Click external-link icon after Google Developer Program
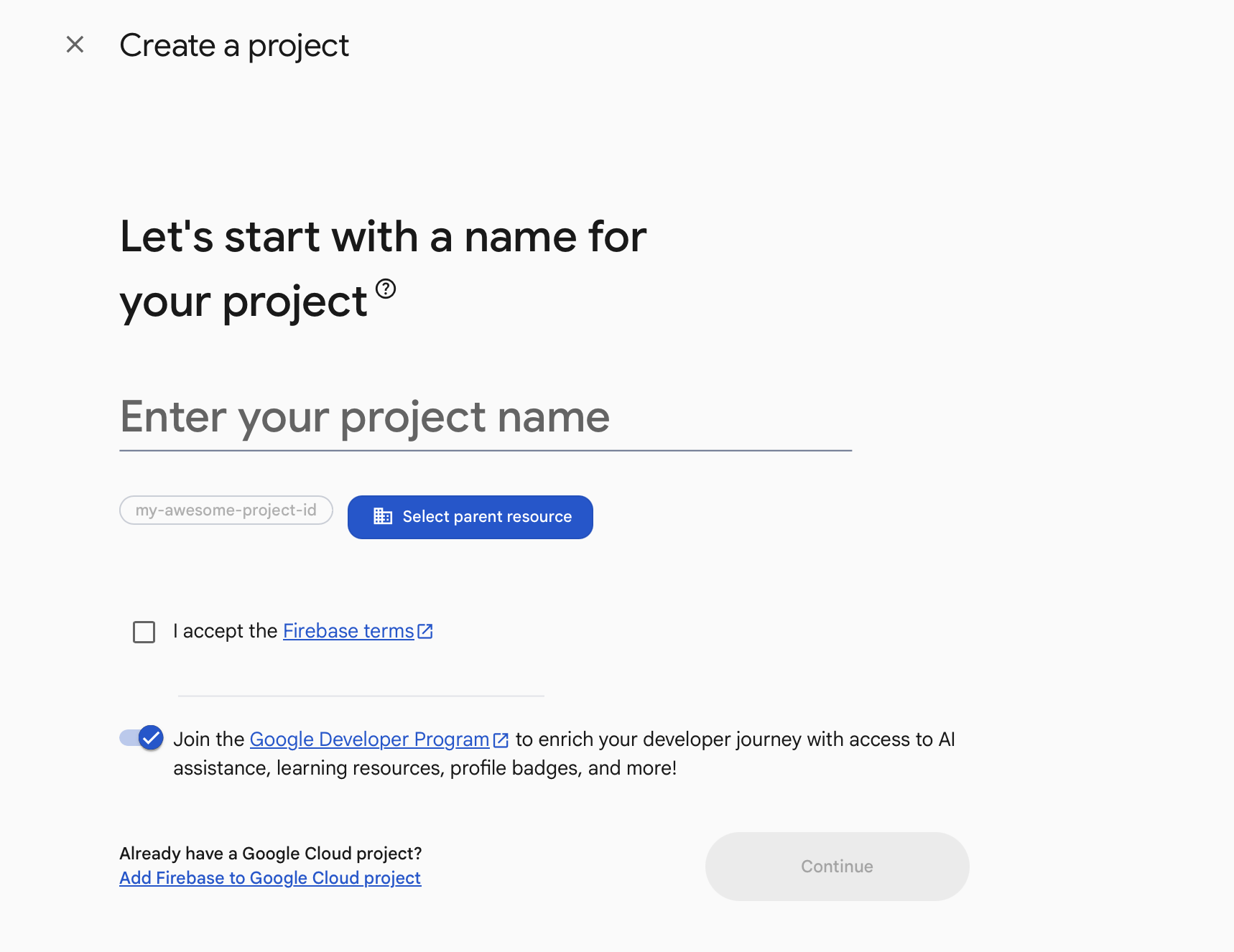This screenshot has height=952, width=1234. (501, 740)
